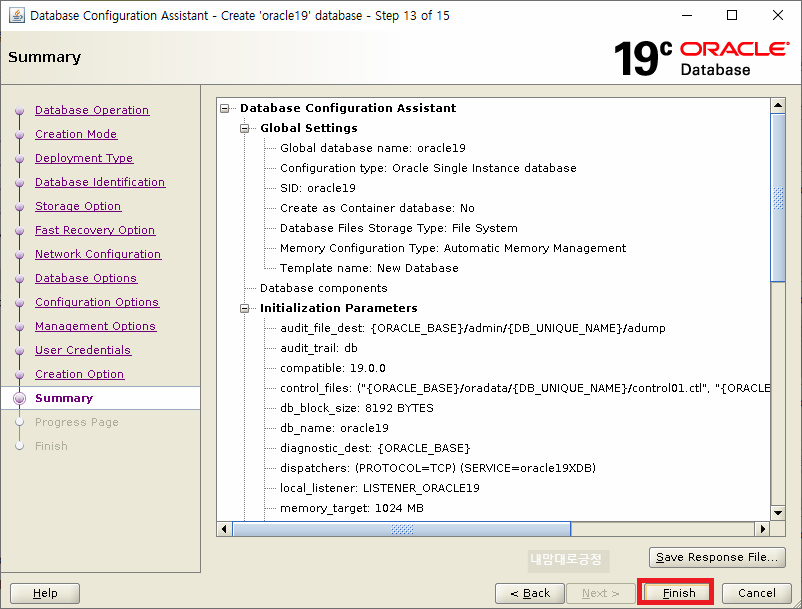The width and height of the screenshot is (802, 609).
Task: Collapse the Database Configuration Assistant tree root
Action: coord(225,108)
